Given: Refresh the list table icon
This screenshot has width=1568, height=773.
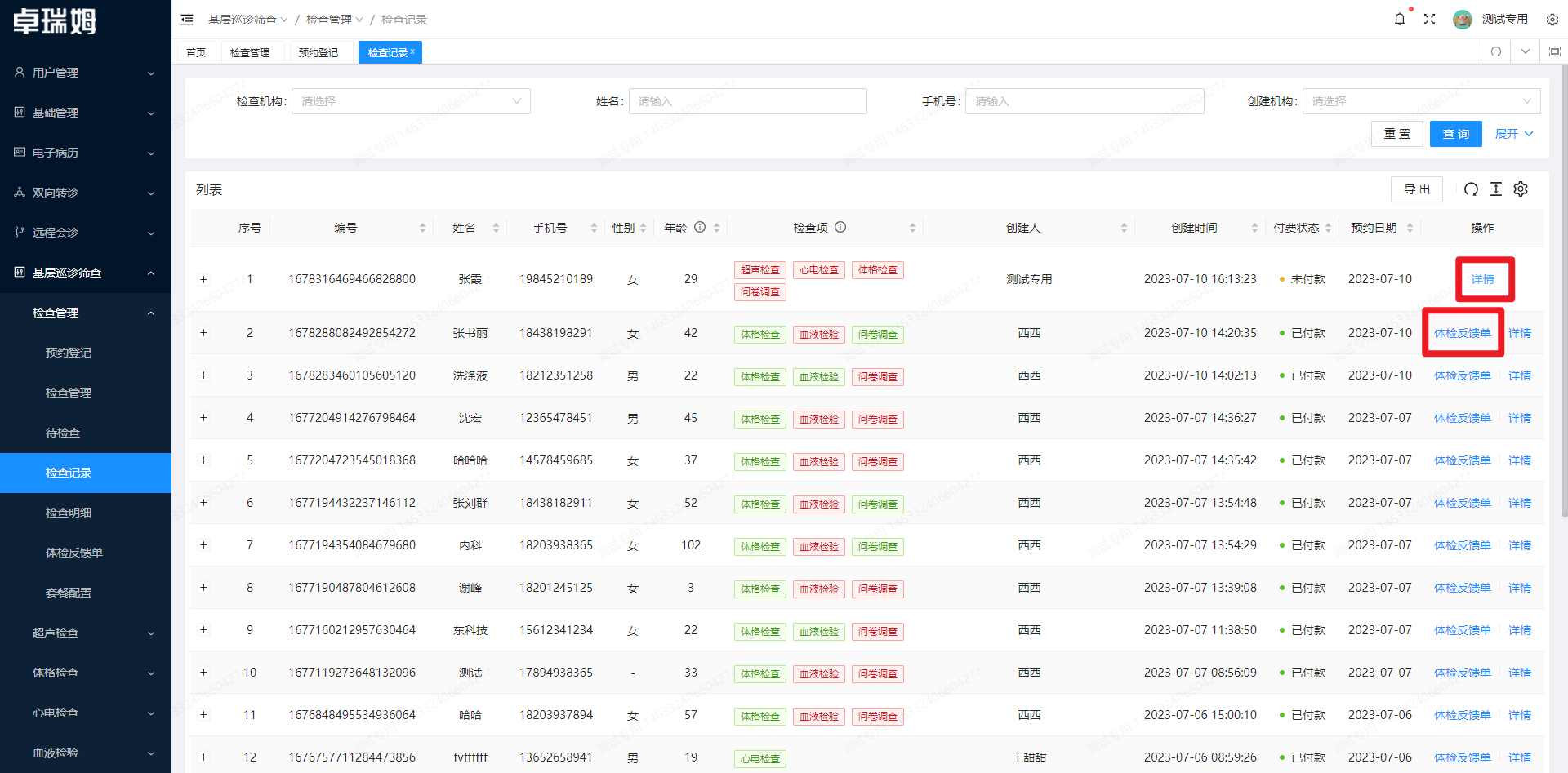Looking at the screenshot, I should 1471,189.
